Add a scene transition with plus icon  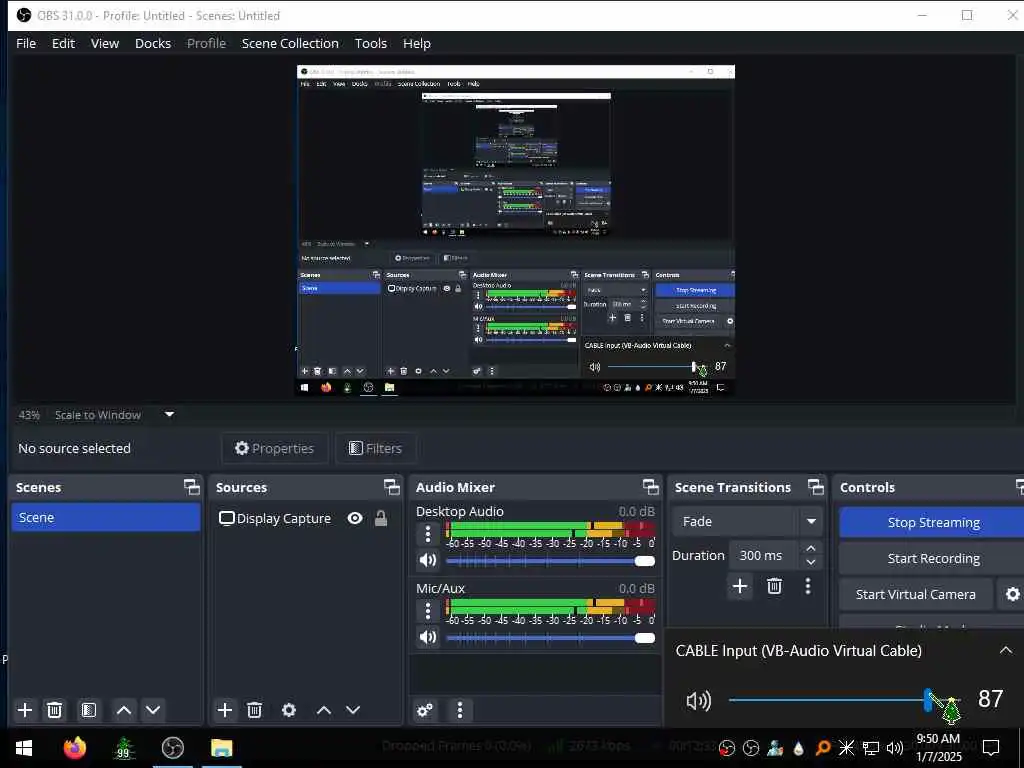[x=740, y=586]
